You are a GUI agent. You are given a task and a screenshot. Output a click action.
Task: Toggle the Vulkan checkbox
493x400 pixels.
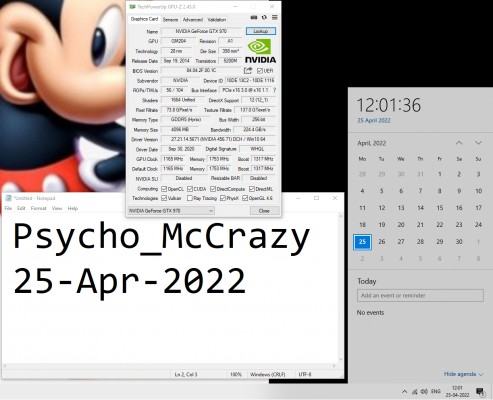click(164, 198)
